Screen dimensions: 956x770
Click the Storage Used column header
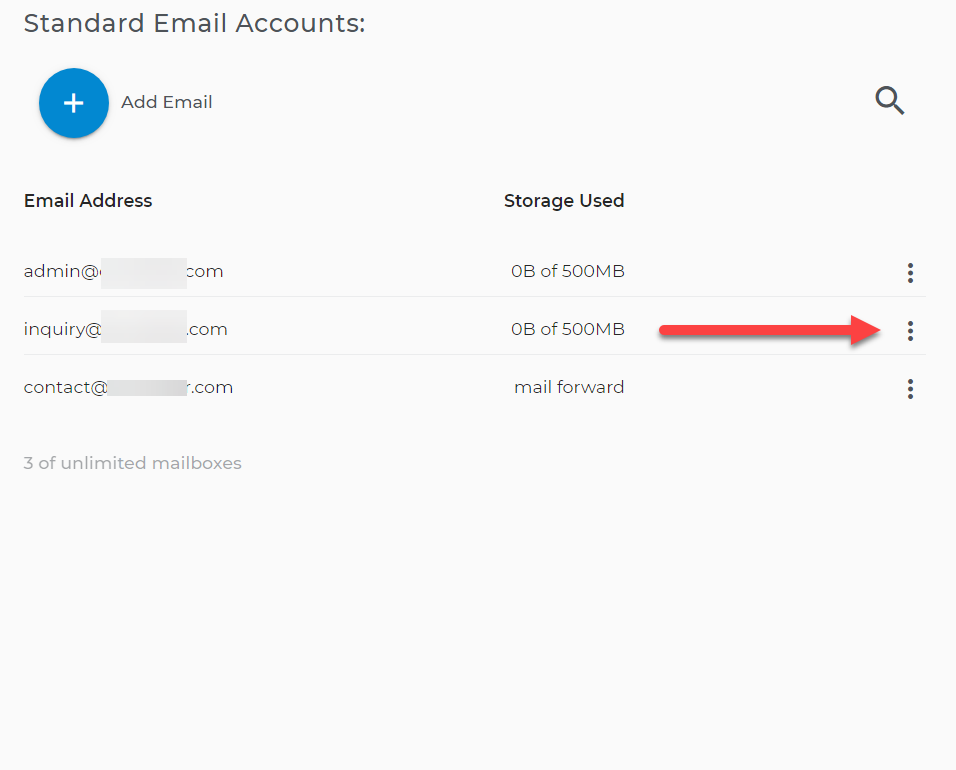click(x=563, y=201)
